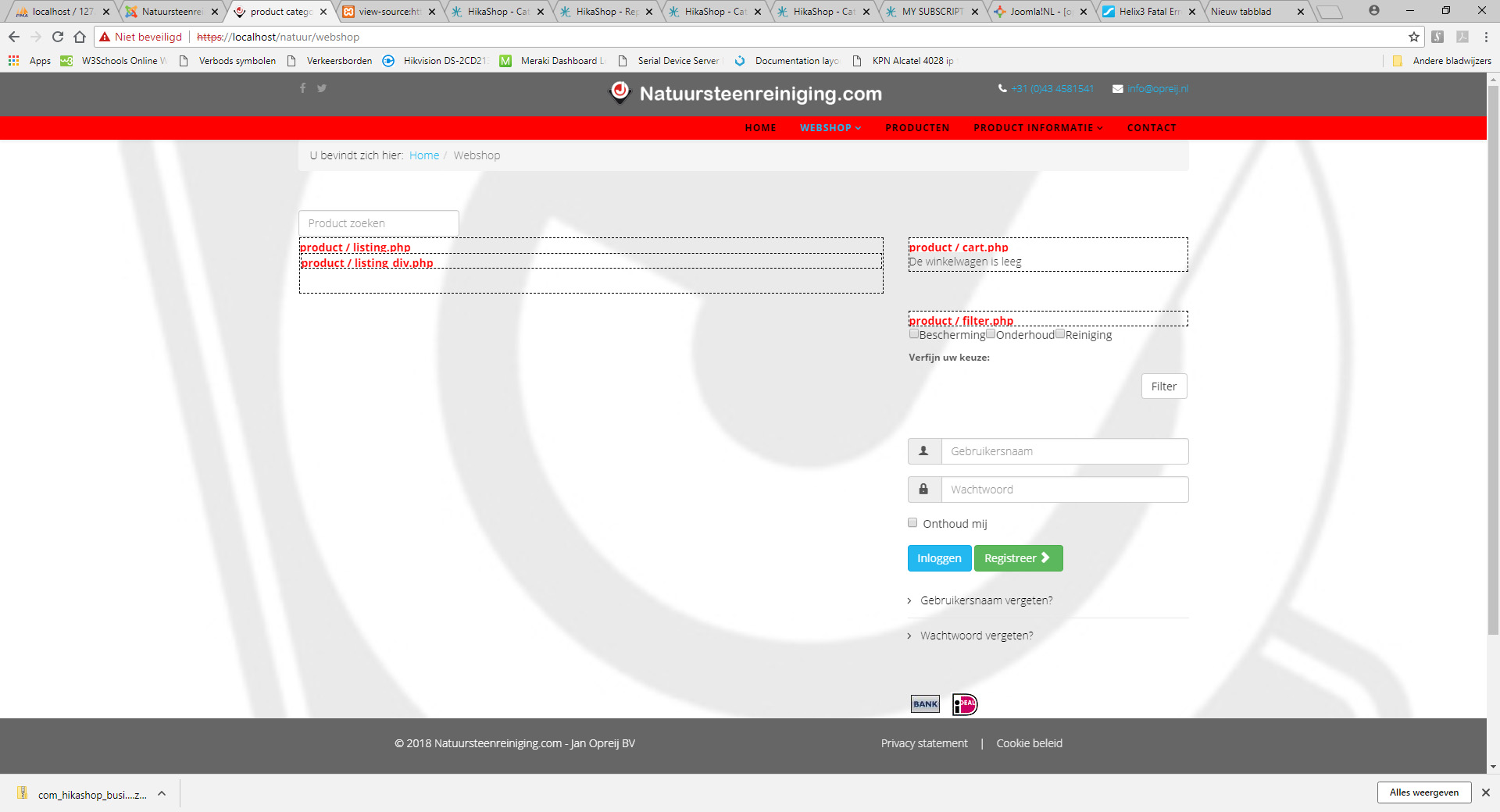Focus the 'Product zoeken' search field
1500x812 pixels.
[379, 223]
